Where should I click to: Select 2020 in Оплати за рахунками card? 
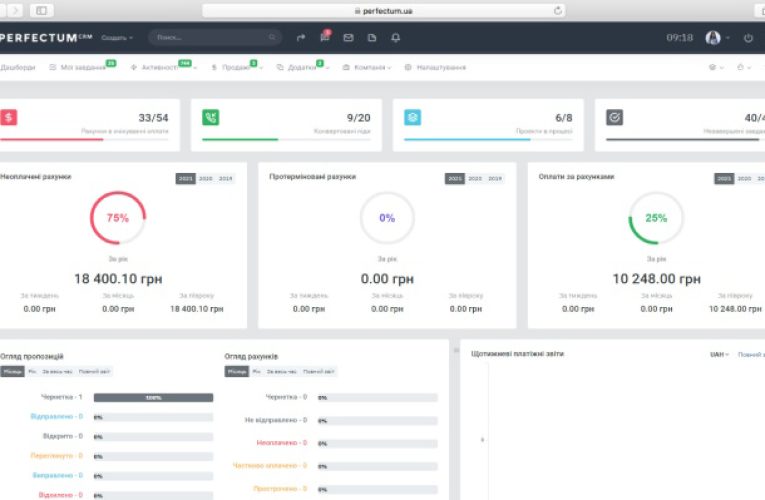click(744, 179)
